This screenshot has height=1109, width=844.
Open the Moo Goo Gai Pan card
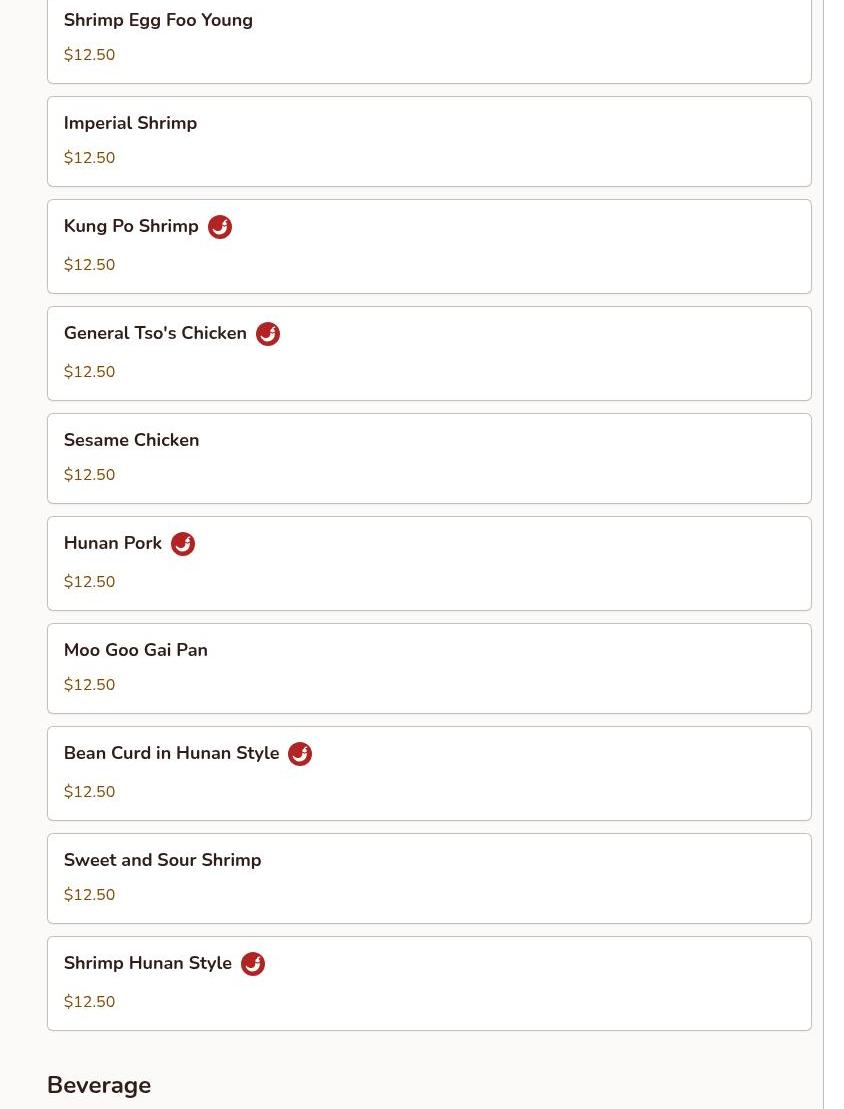429,668
